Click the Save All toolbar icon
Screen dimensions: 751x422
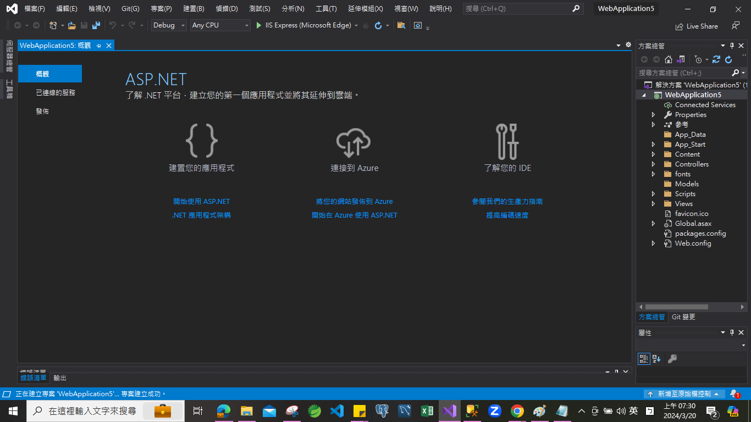pyautogui.click(x=96, y=25)
